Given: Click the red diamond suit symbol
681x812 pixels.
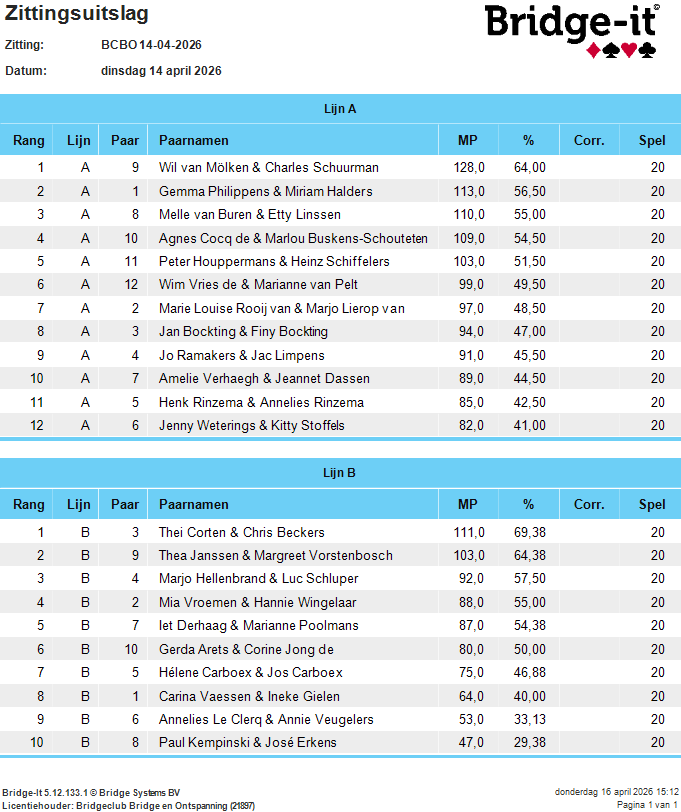Looking at the screenshot, I should pyautogui.click(x=593, y=50).
